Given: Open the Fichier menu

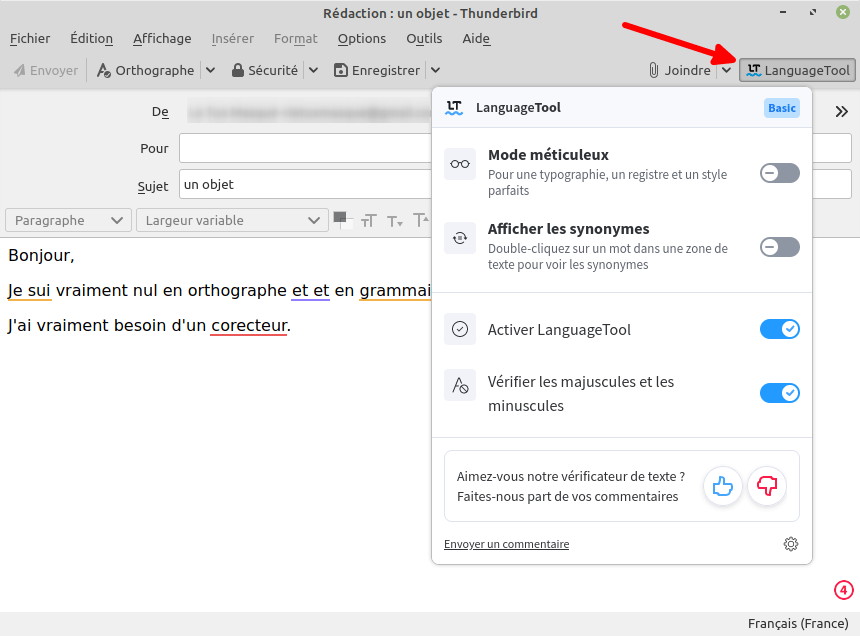Looking at the screenshot, I should tap(30, 38).
